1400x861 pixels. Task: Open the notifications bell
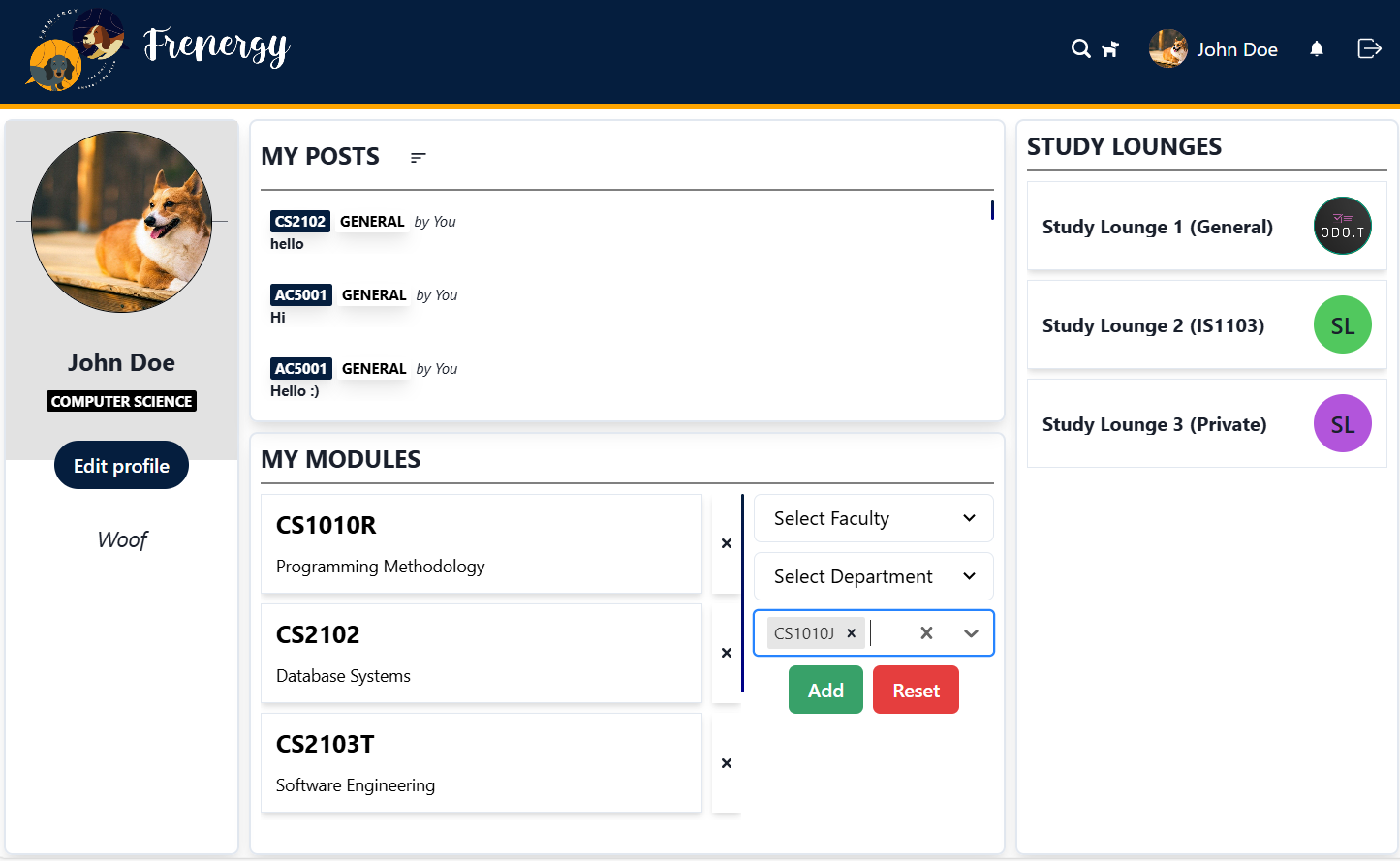(x=1316, y=48)
